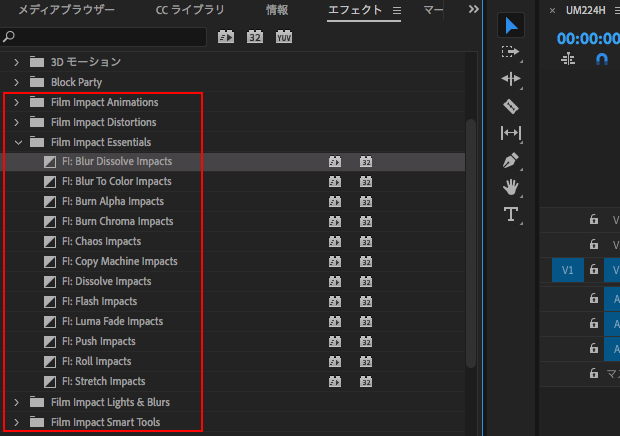
Task: Switch to メディアブラウザー tab
Action: 66,10
